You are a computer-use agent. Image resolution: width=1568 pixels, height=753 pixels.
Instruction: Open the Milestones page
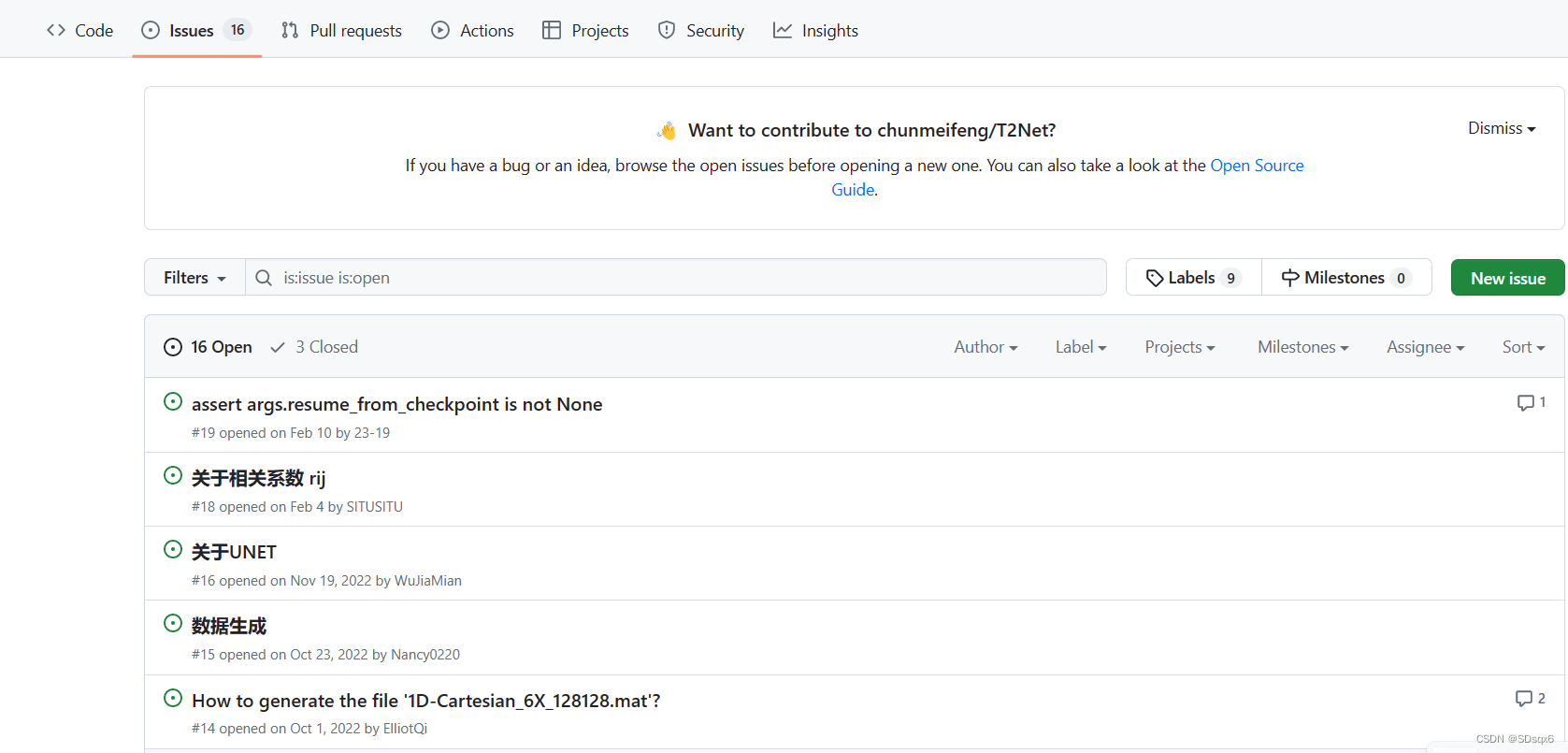[x=1346, y=278]
